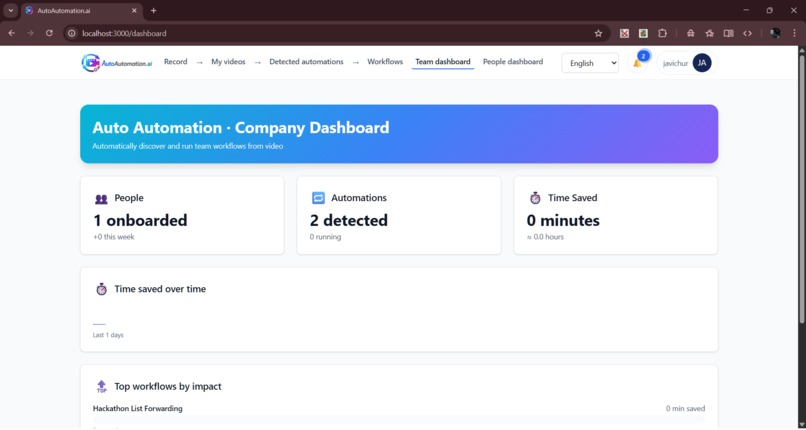Click the page vertical scrollbar
Screen dimensions: 806x430
pos(801,190)
